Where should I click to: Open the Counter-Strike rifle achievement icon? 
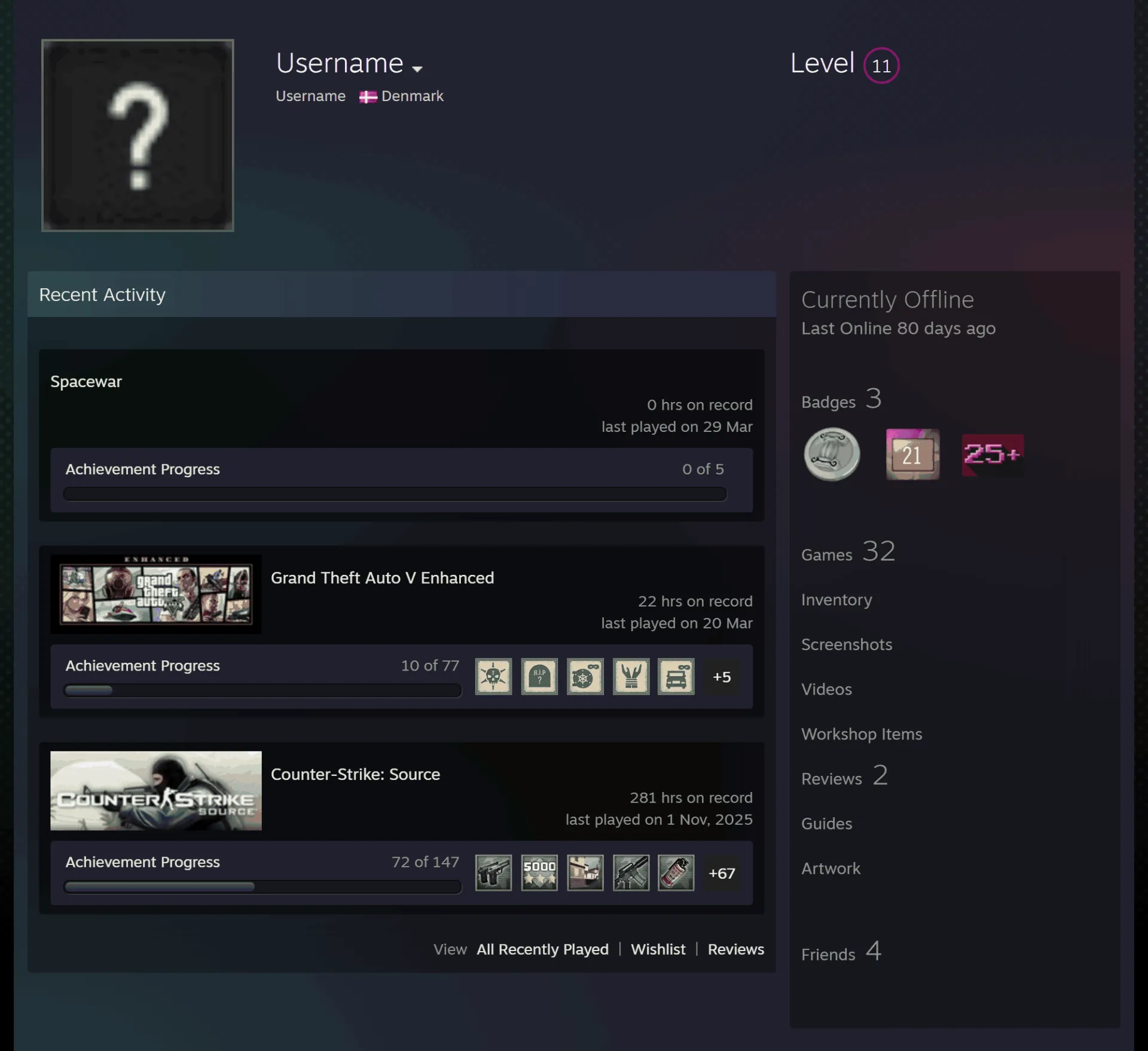pos(631,873)
